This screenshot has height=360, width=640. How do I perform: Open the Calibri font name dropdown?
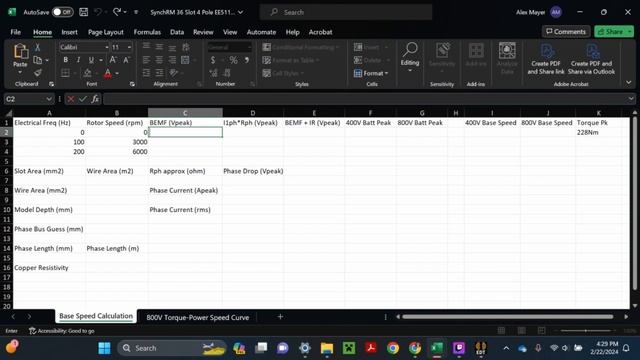point(107,47)
